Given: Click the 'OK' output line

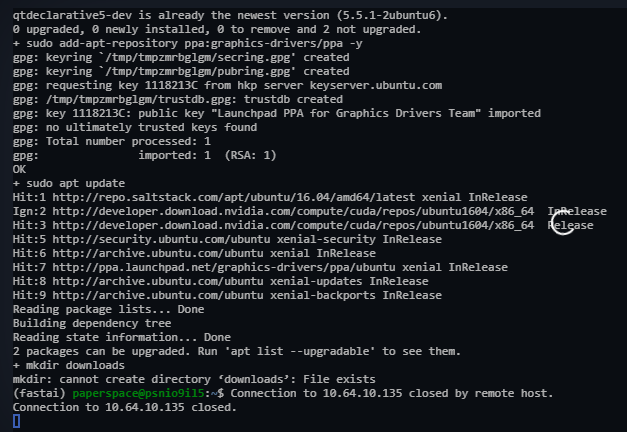Looking at the screenshot, I should point(19,169).
